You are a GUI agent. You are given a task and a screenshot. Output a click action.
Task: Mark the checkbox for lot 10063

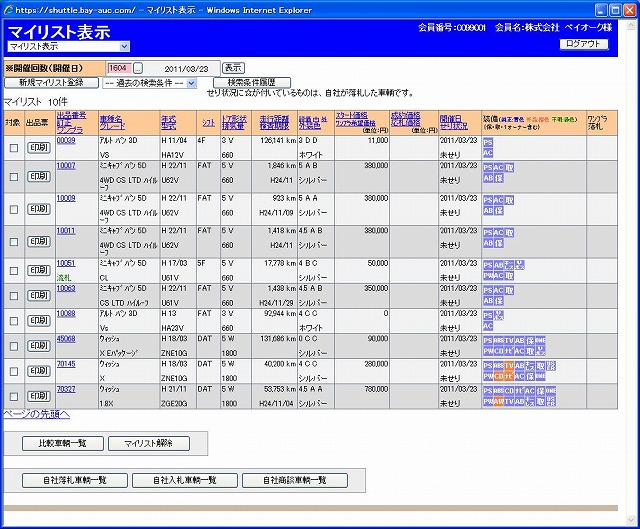coord(14,296)
